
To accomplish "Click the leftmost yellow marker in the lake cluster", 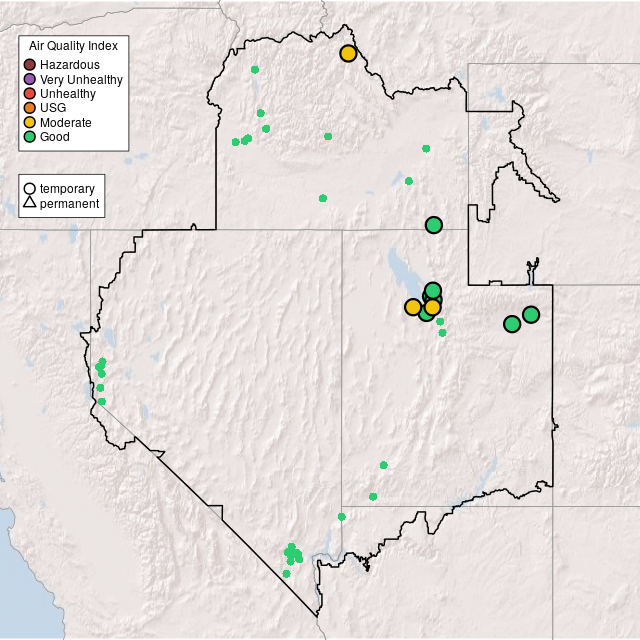I will [413, 307].
